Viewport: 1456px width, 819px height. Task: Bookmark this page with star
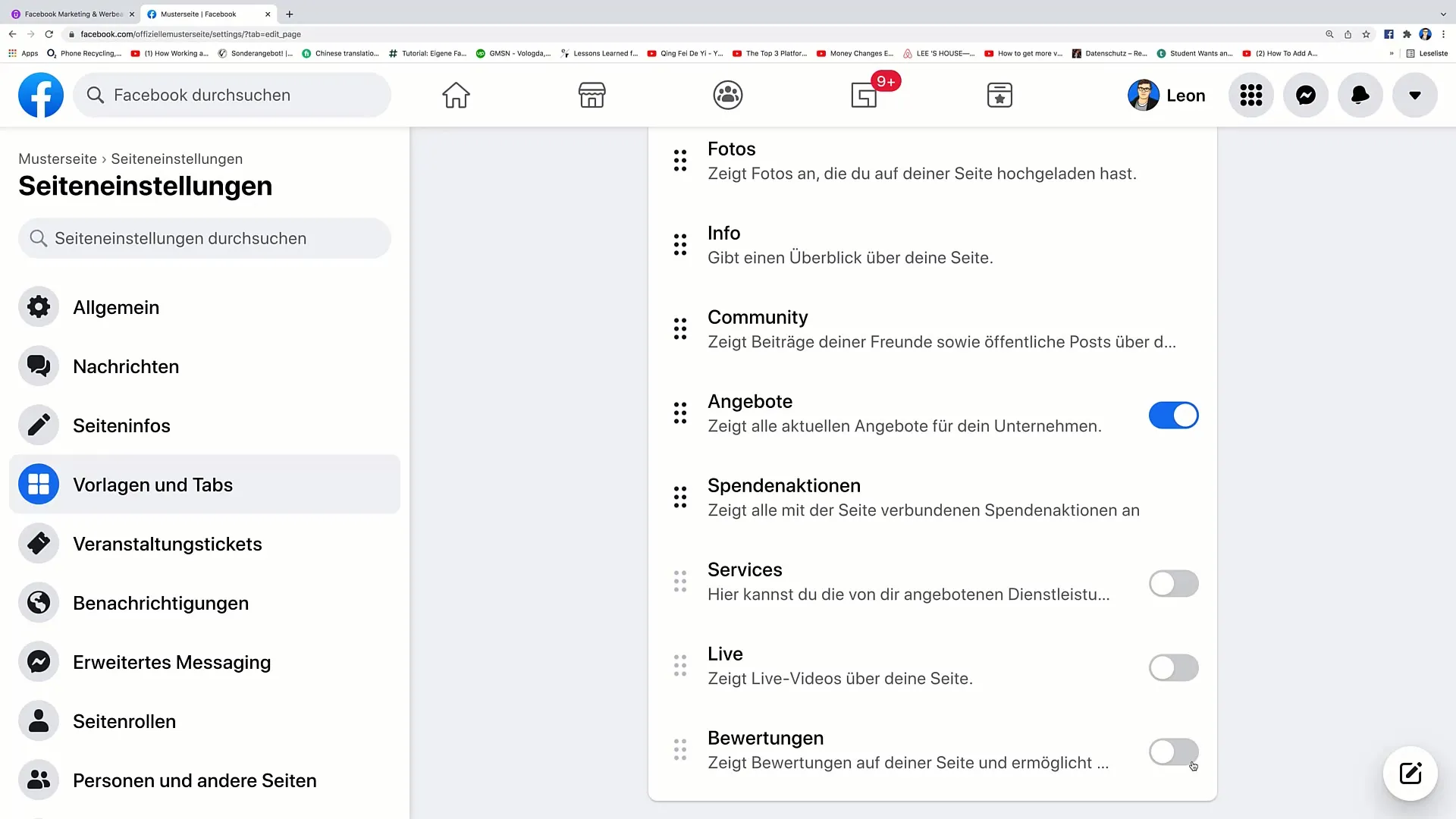click(1366, 34)
